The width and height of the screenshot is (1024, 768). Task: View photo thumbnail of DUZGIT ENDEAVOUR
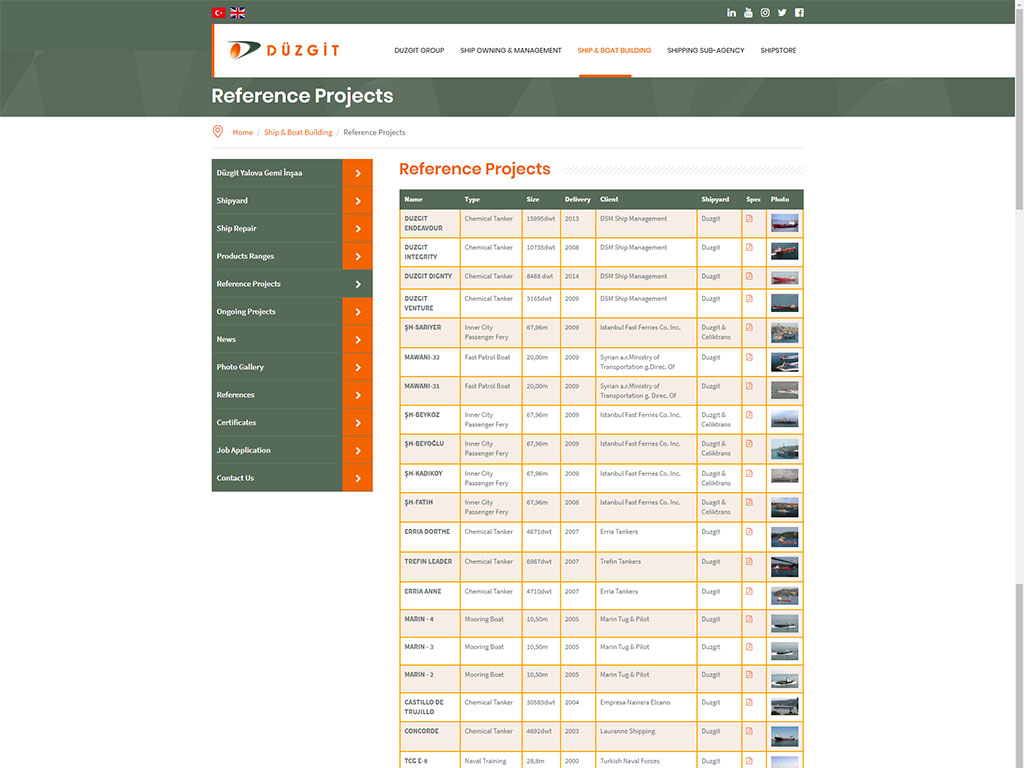click(784, 223)
